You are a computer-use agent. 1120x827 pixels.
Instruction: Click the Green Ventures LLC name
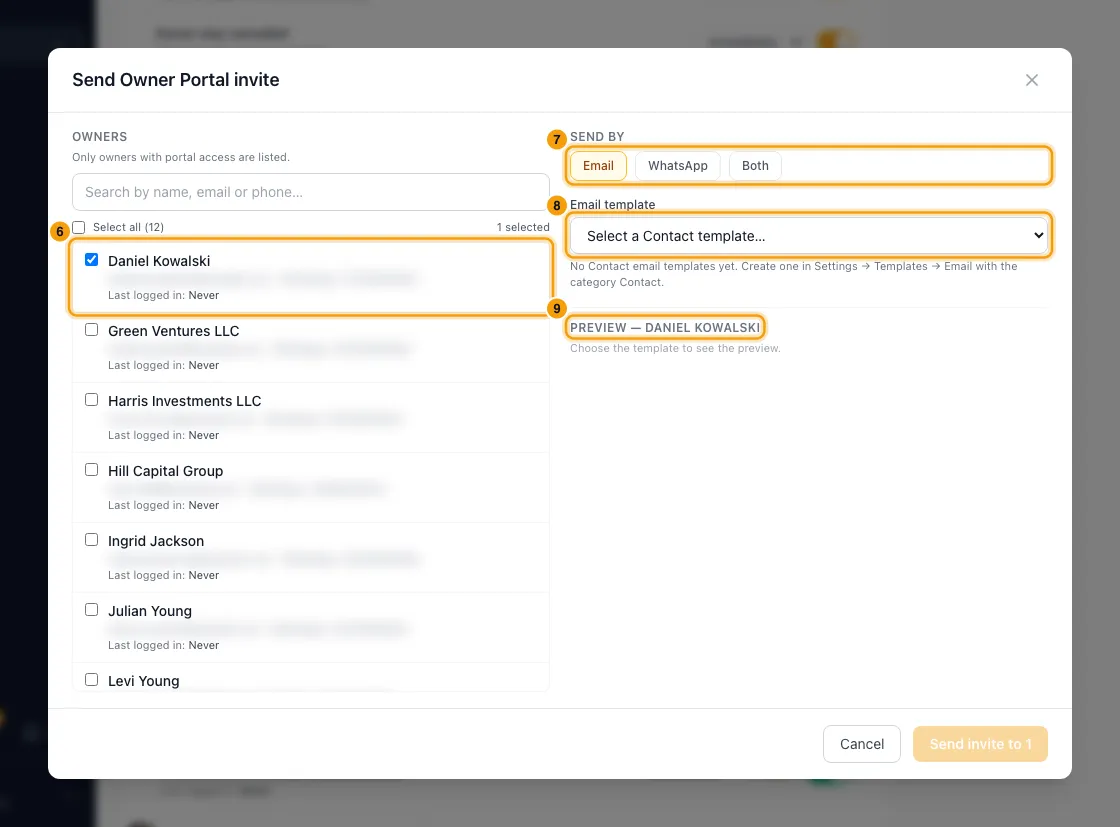[174, 331]
